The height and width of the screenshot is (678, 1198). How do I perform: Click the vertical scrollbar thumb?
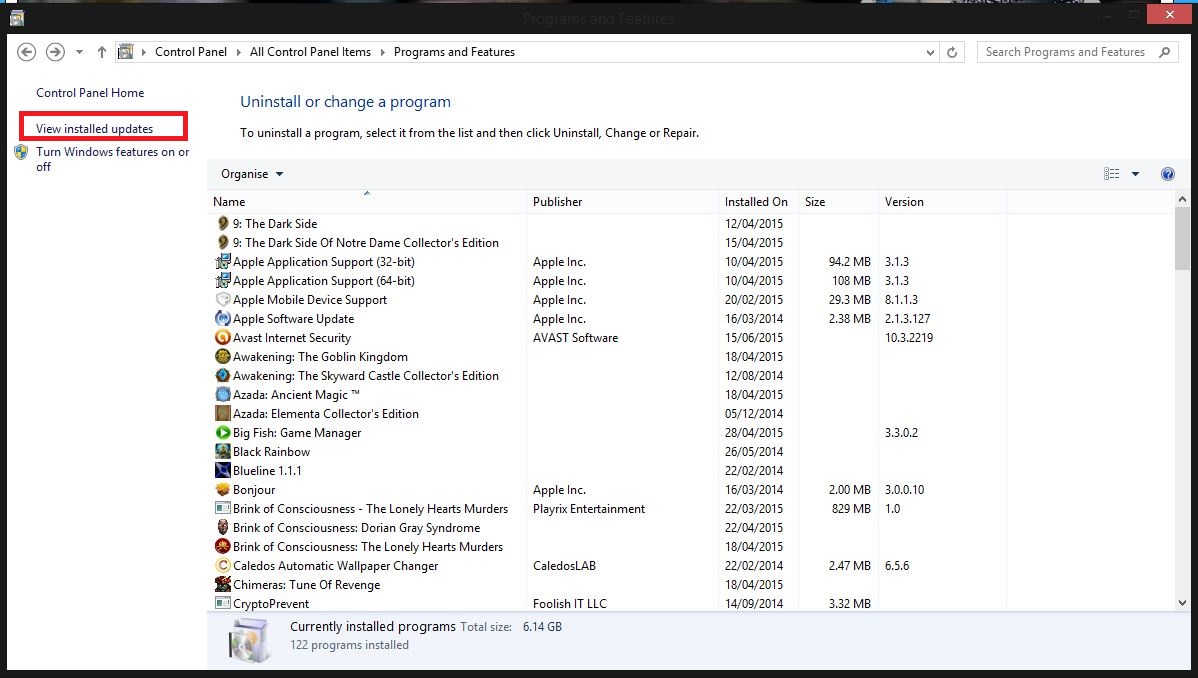pos(1182,238)
